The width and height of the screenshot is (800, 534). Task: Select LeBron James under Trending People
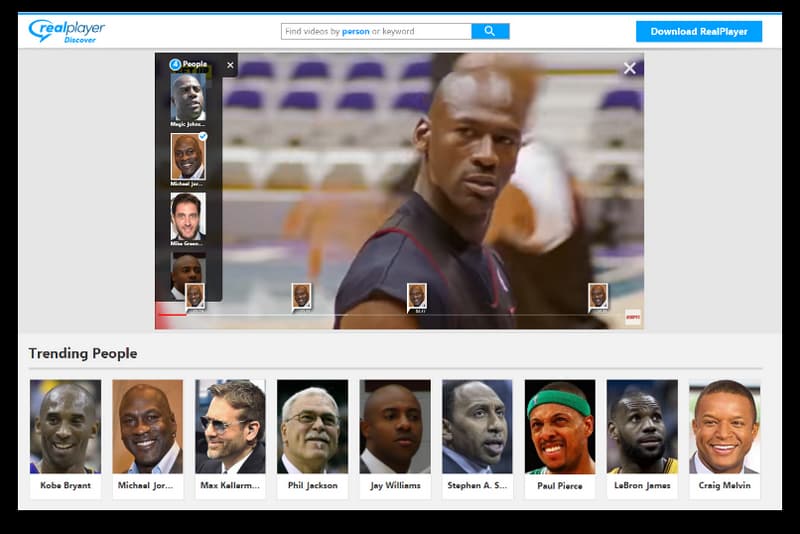tap(642, 438)
